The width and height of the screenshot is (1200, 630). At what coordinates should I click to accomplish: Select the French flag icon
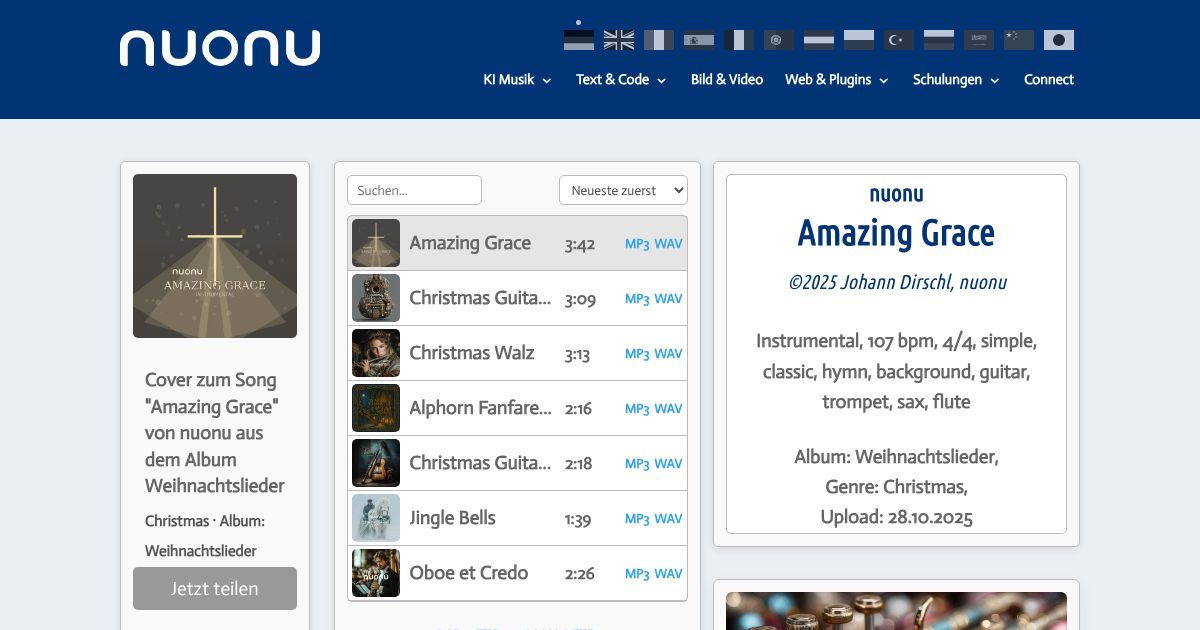click(739, 40)
